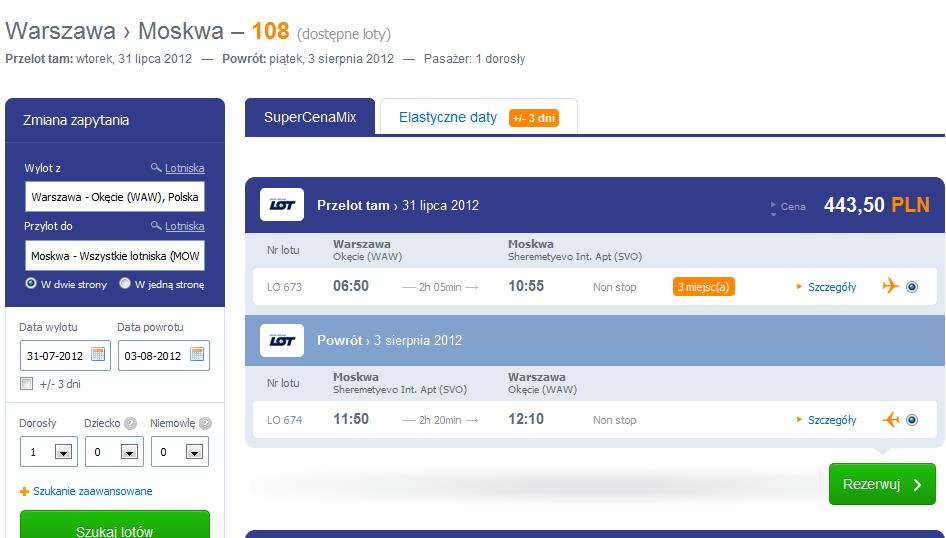Select the radio button for flight LO 673
This screenshot has height=538, width=946.
[912, 287]
